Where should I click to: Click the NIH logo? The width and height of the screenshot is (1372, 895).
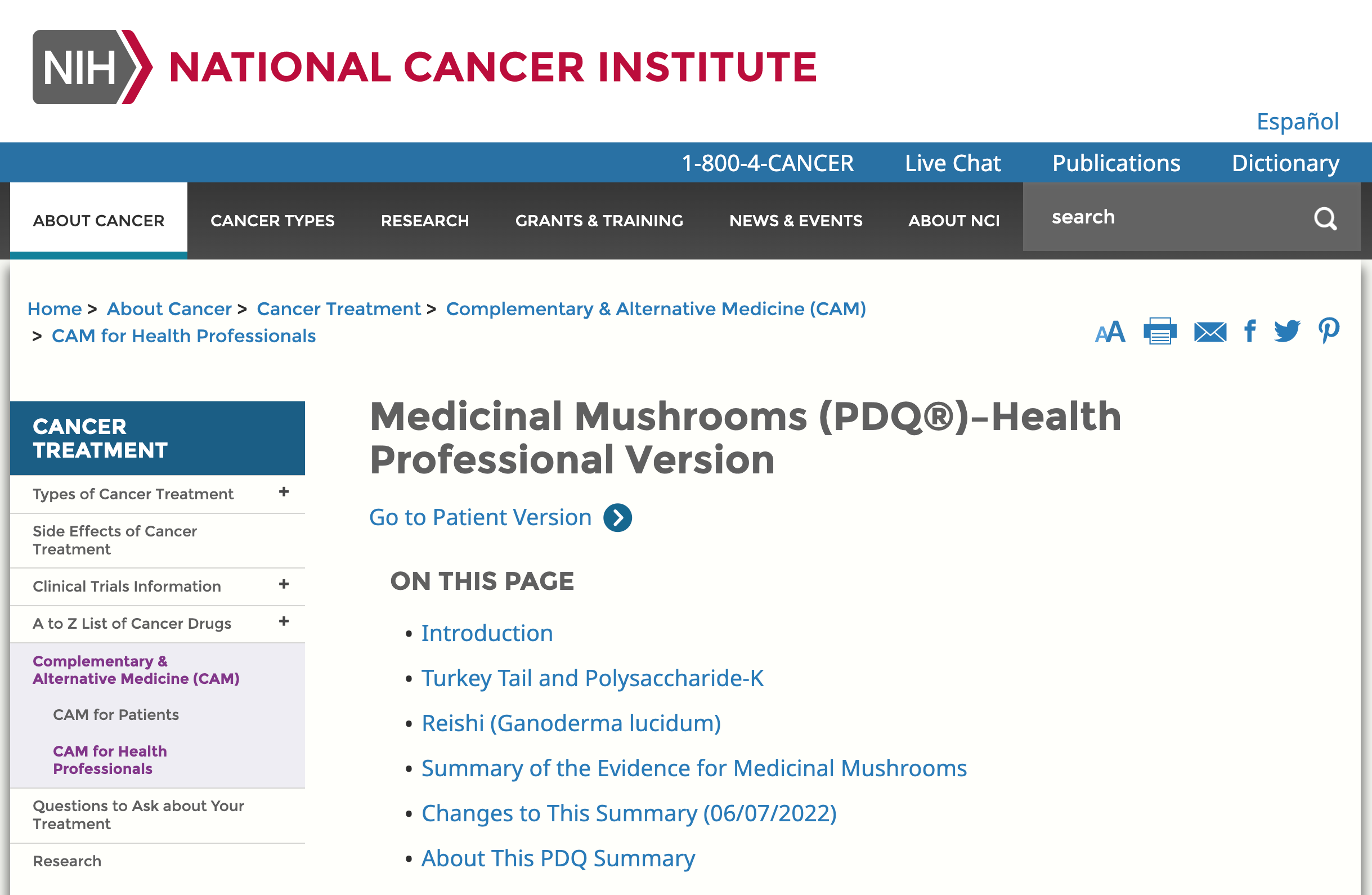pos(92,67)
